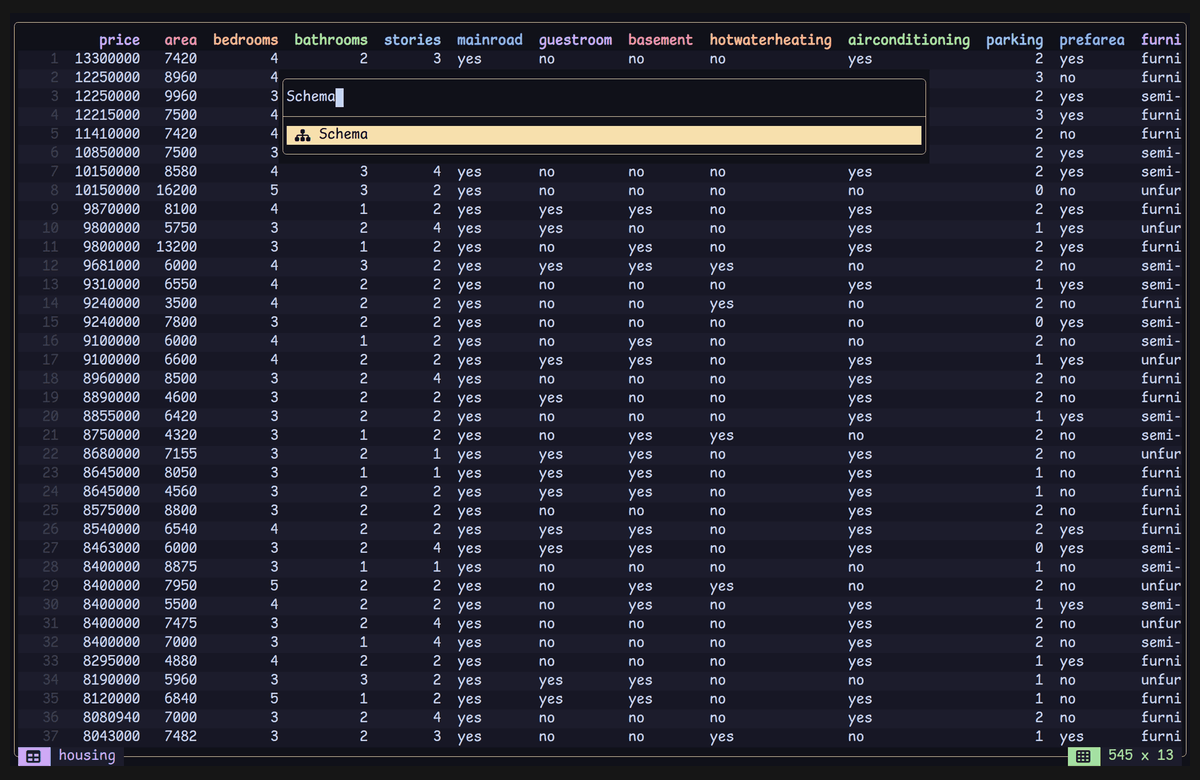
Task: Click the airconditioning column header
Action: point(909,40)
